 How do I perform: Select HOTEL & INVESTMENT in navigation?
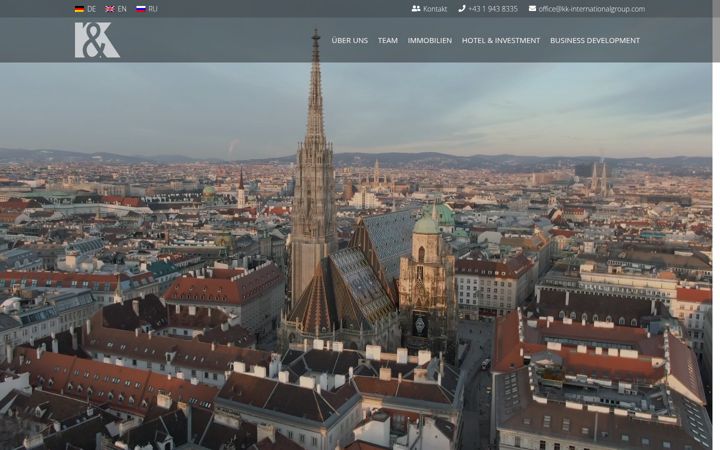click(501, 40)
